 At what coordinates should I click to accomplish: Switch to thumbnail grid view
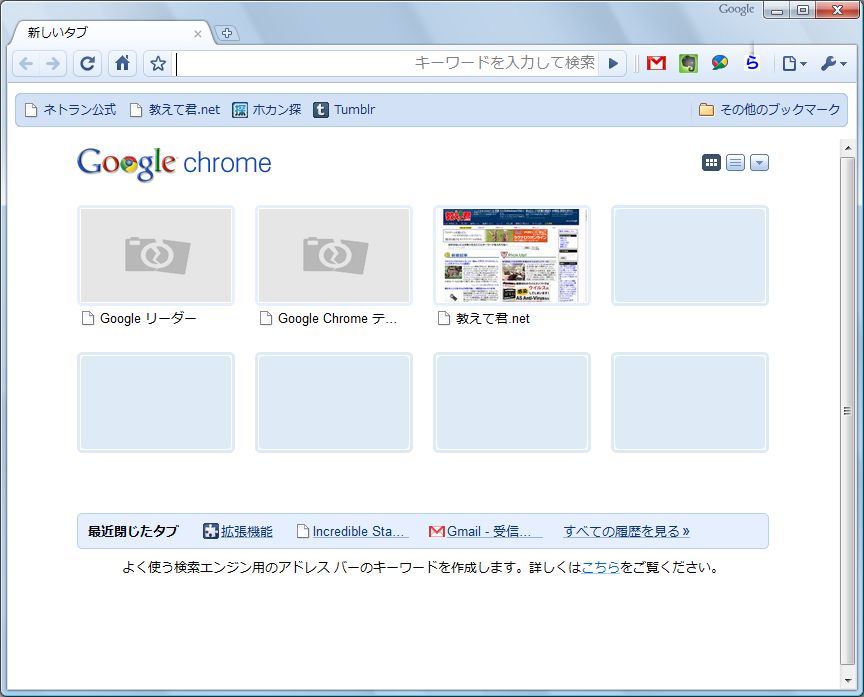tap(711, 163)
